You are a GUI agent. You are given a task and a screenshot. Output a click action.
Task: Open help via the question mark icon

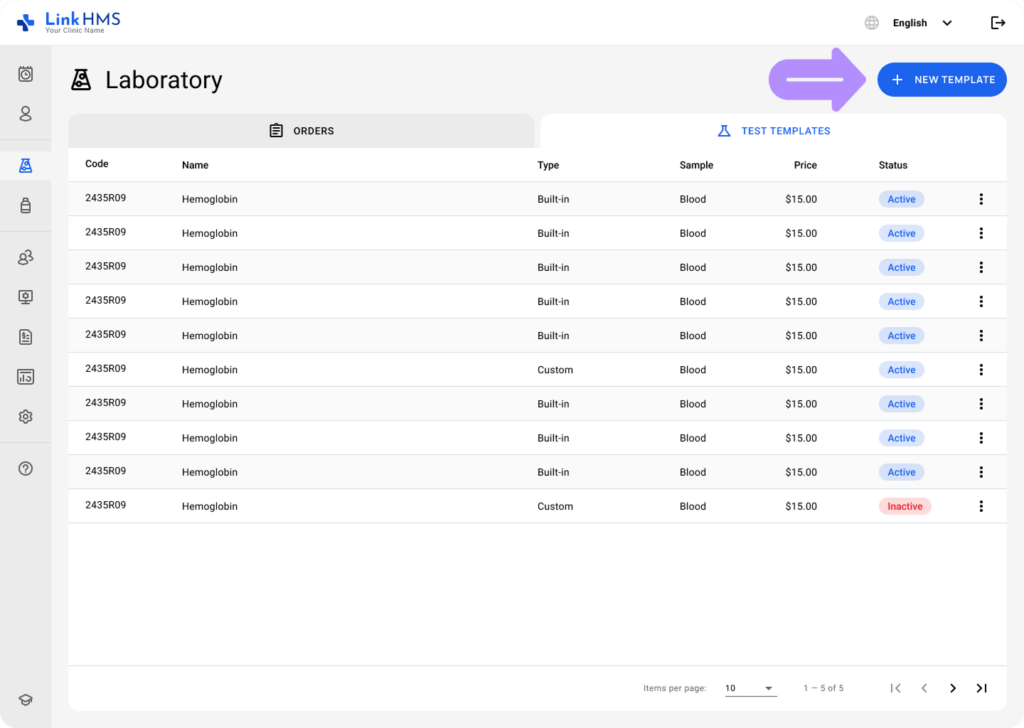[x=25, y=468]
